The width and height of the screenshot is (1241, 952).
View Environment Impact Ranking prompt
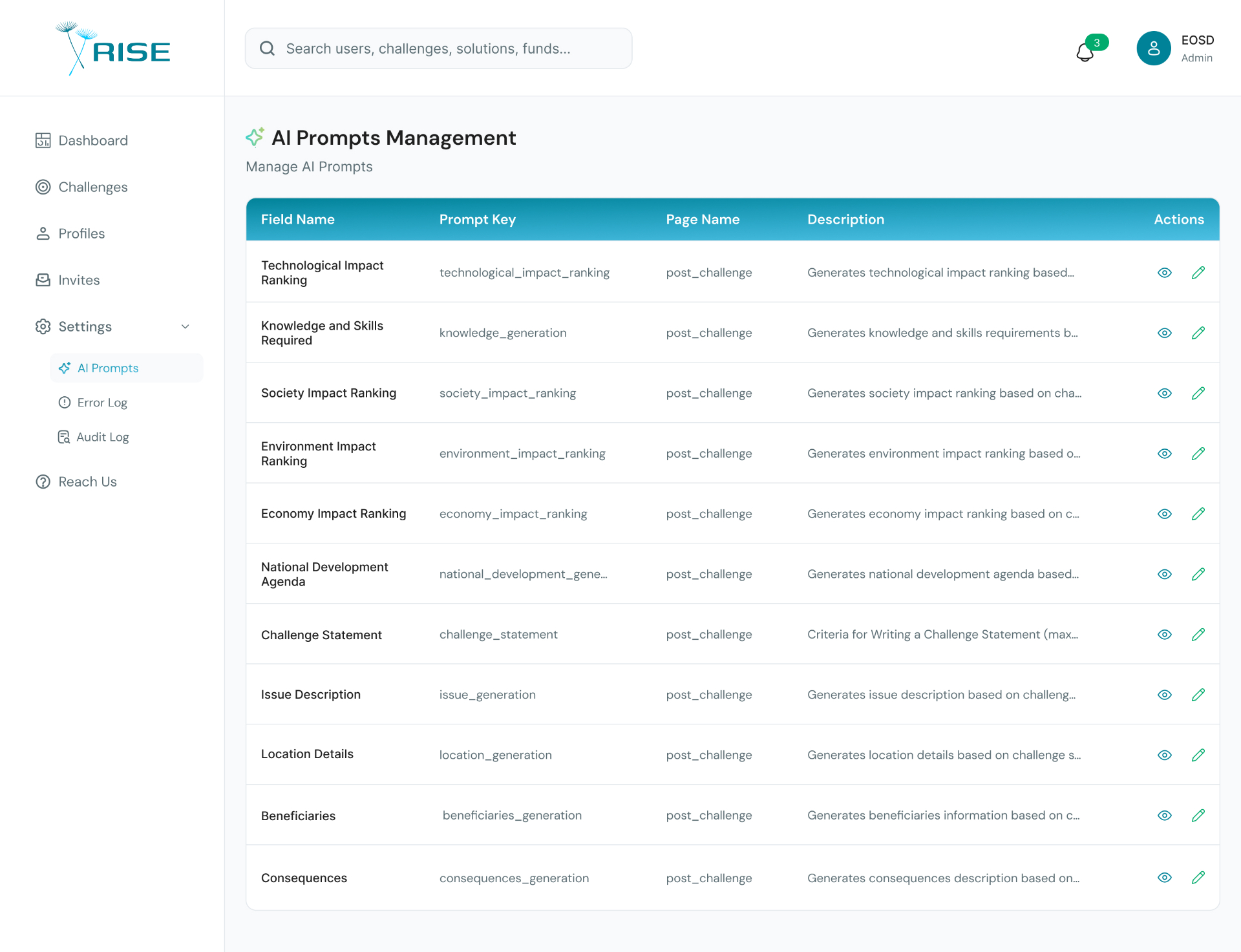pos(1165,454)
